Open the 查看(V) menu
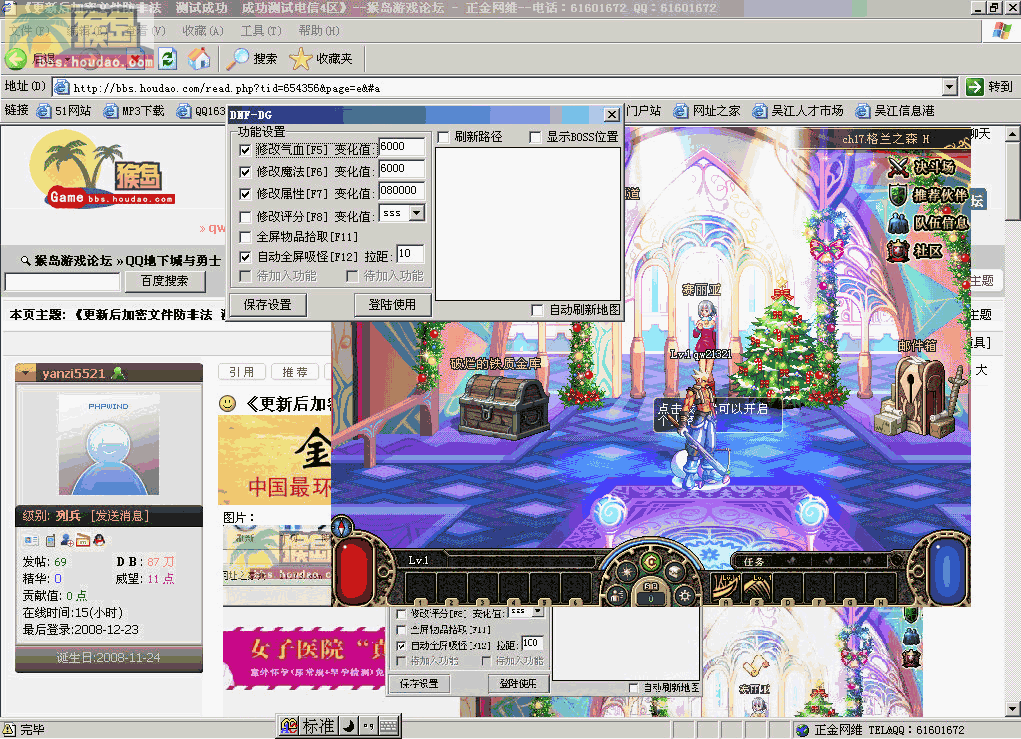 click(145, 31)
